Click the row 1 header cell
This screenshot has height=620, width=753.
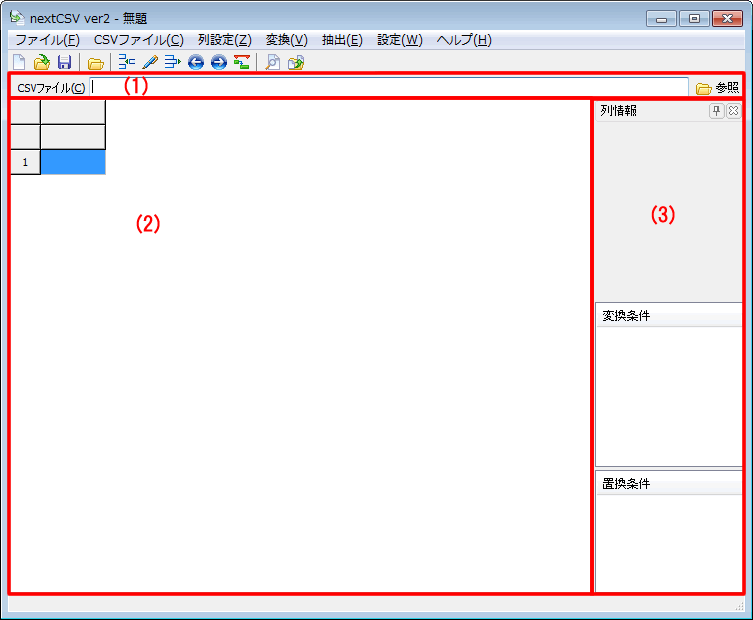tap(25, 162)
